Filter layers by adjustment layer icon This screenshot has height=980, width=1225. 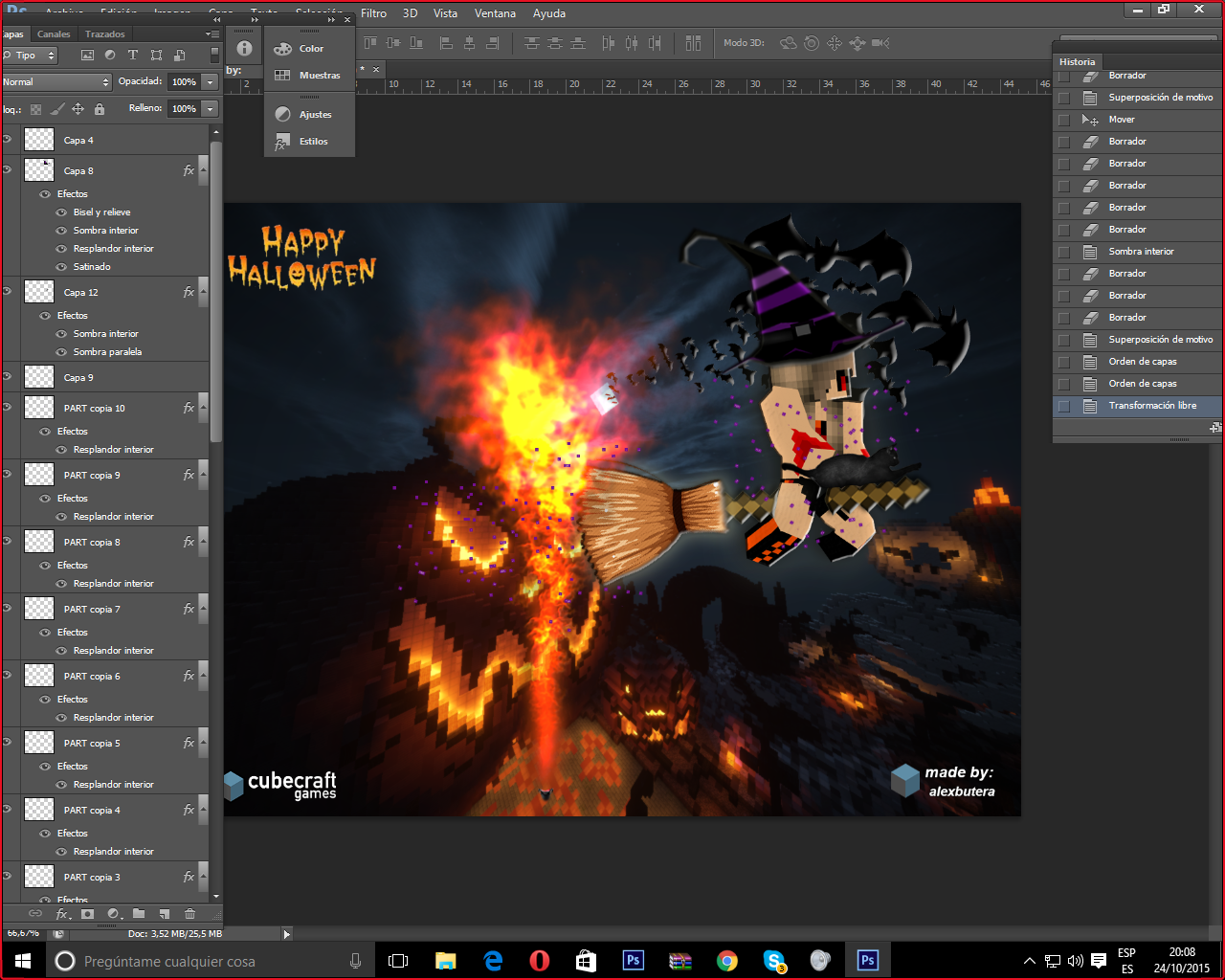point(110,56)
